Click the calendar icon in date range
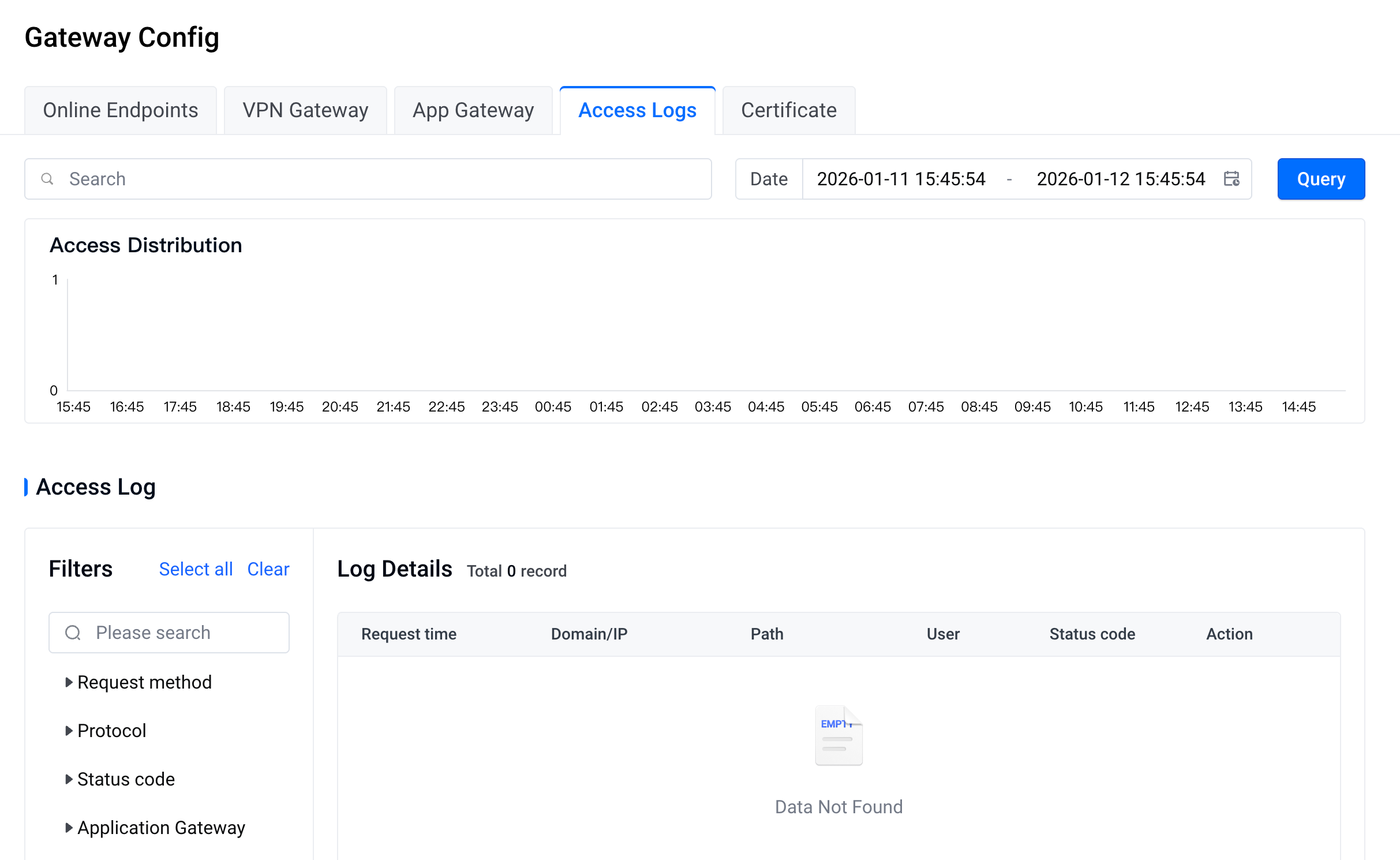 1231,179
